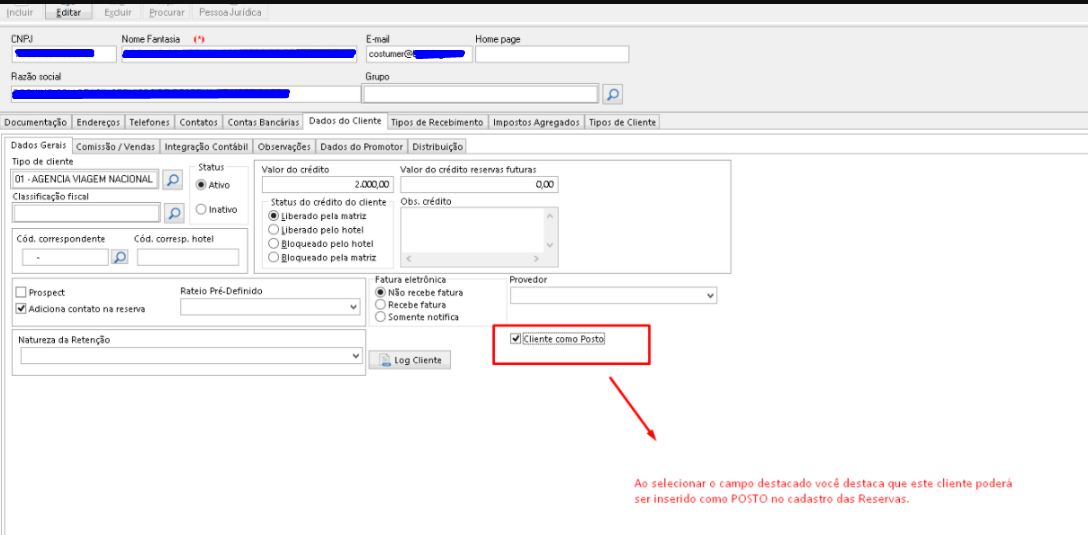Click the Pessoa Jurídica button
The image size is (1088, 535).
click(230, 12)
